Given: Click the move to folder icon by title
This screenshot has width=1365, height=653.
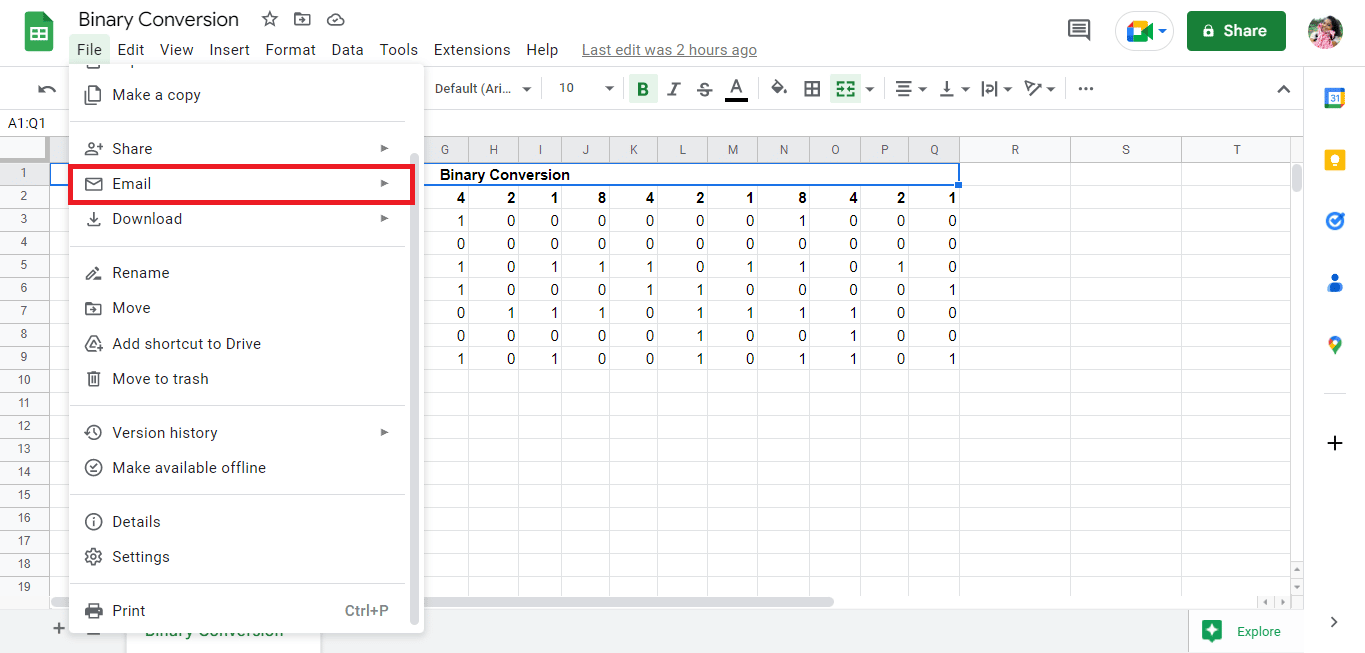Looking at the screenshot, I should pyautogui.click(x=302, y=19).
